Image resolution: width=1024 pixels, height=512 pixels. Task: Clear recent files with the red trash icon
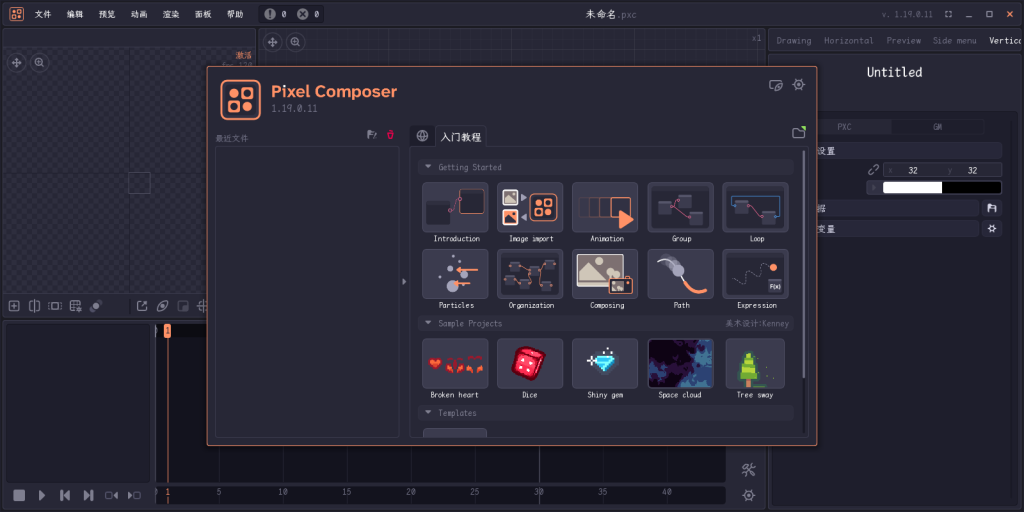coord(391,135)
